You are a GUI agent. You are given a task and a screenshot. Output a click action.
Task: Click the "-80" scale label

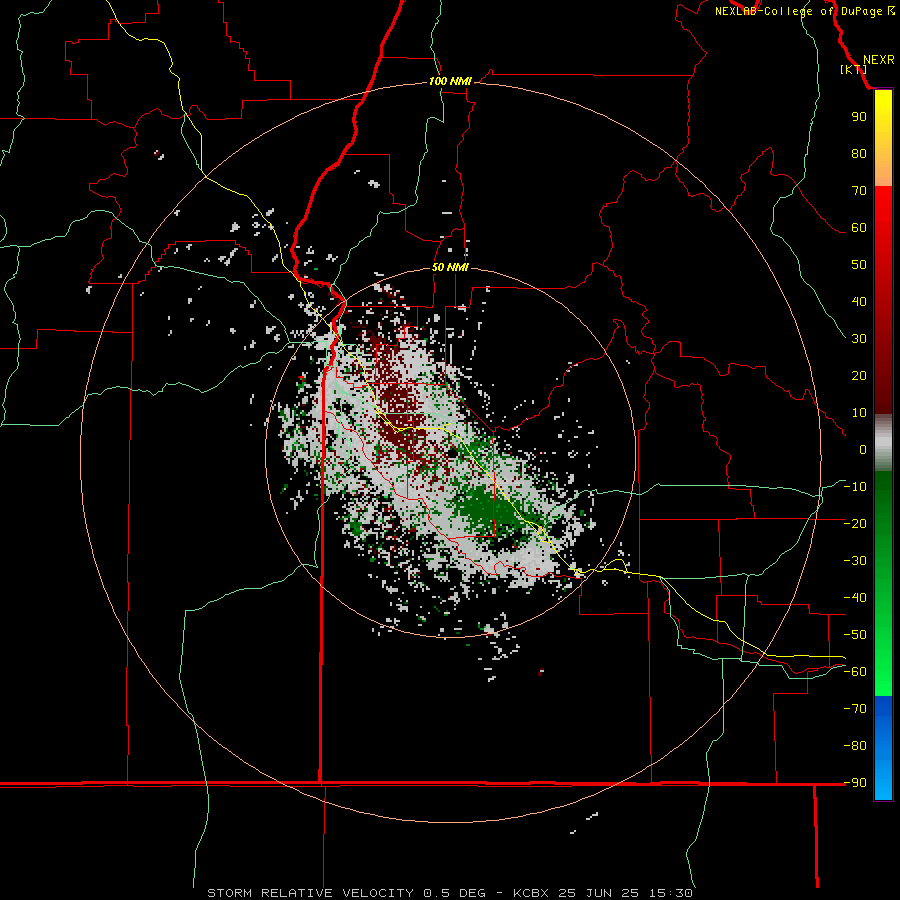(855, 746)
